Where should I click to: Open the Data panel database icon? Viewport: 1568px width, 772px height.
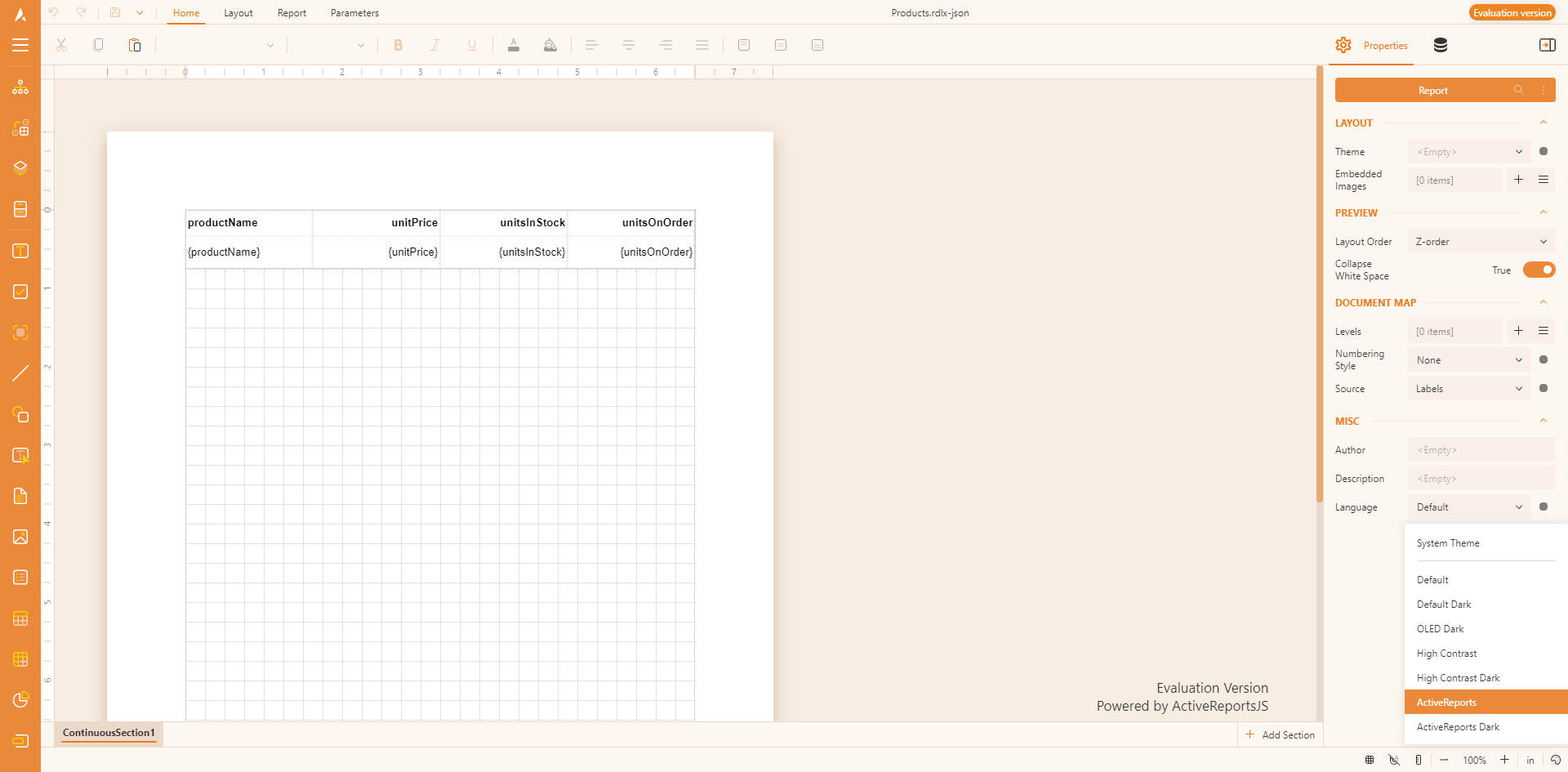point(1441,46)
